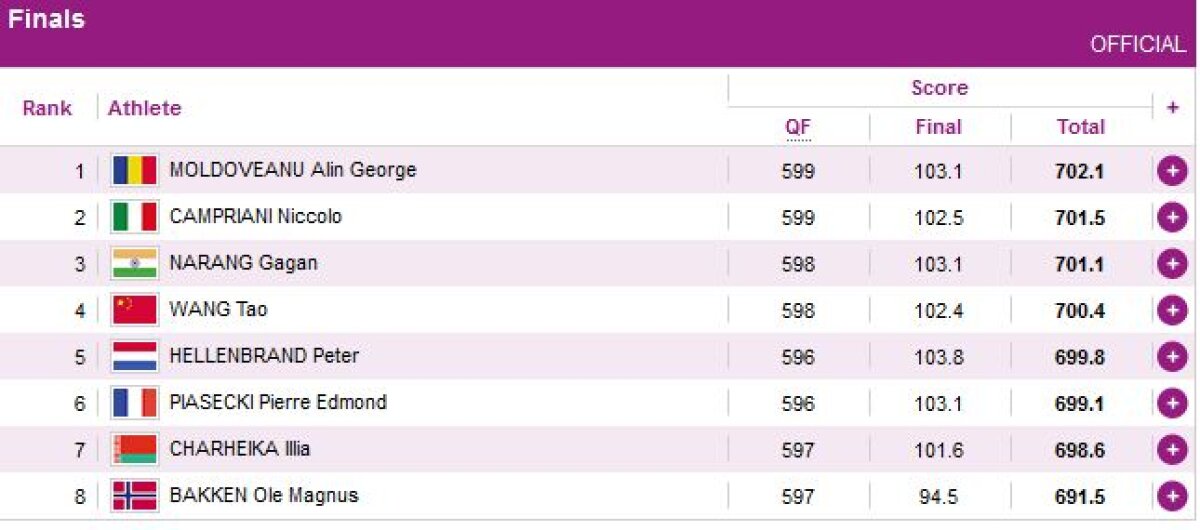
Task: Show shot details for NARANG Gagan
Action: [1171, 264]
